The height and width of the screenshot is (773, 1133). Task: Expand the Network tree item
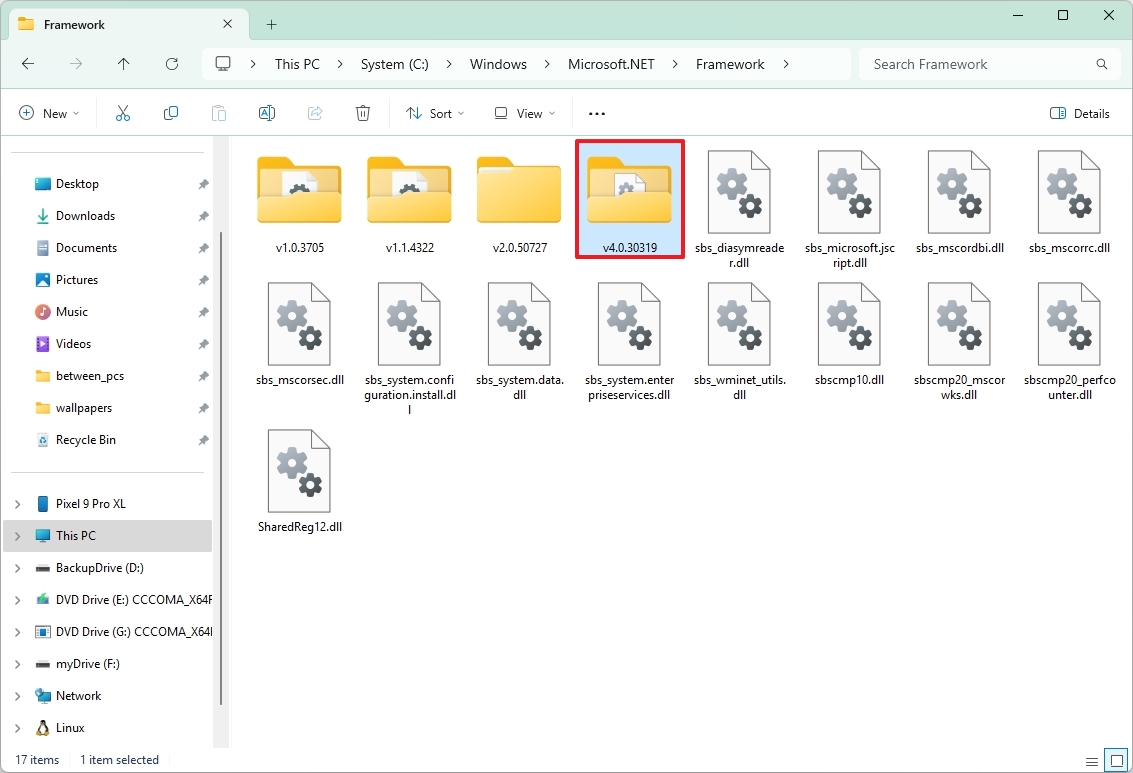pos(18,695)
